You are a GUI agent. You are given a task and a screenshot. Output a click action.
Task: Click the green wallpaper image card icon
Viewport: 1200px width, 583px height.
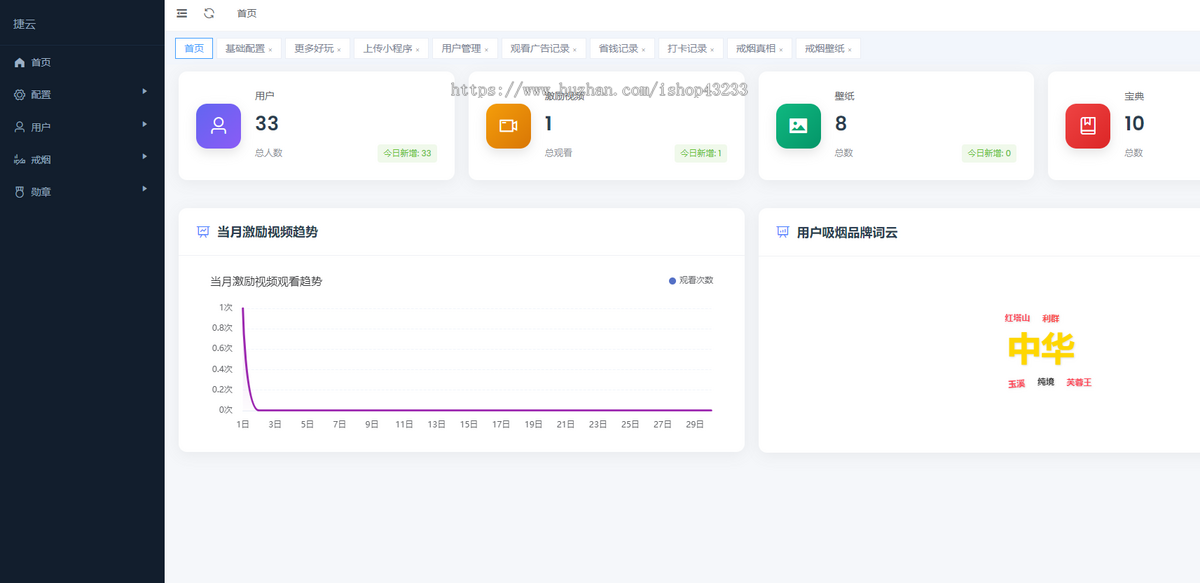tap(798, 126)
